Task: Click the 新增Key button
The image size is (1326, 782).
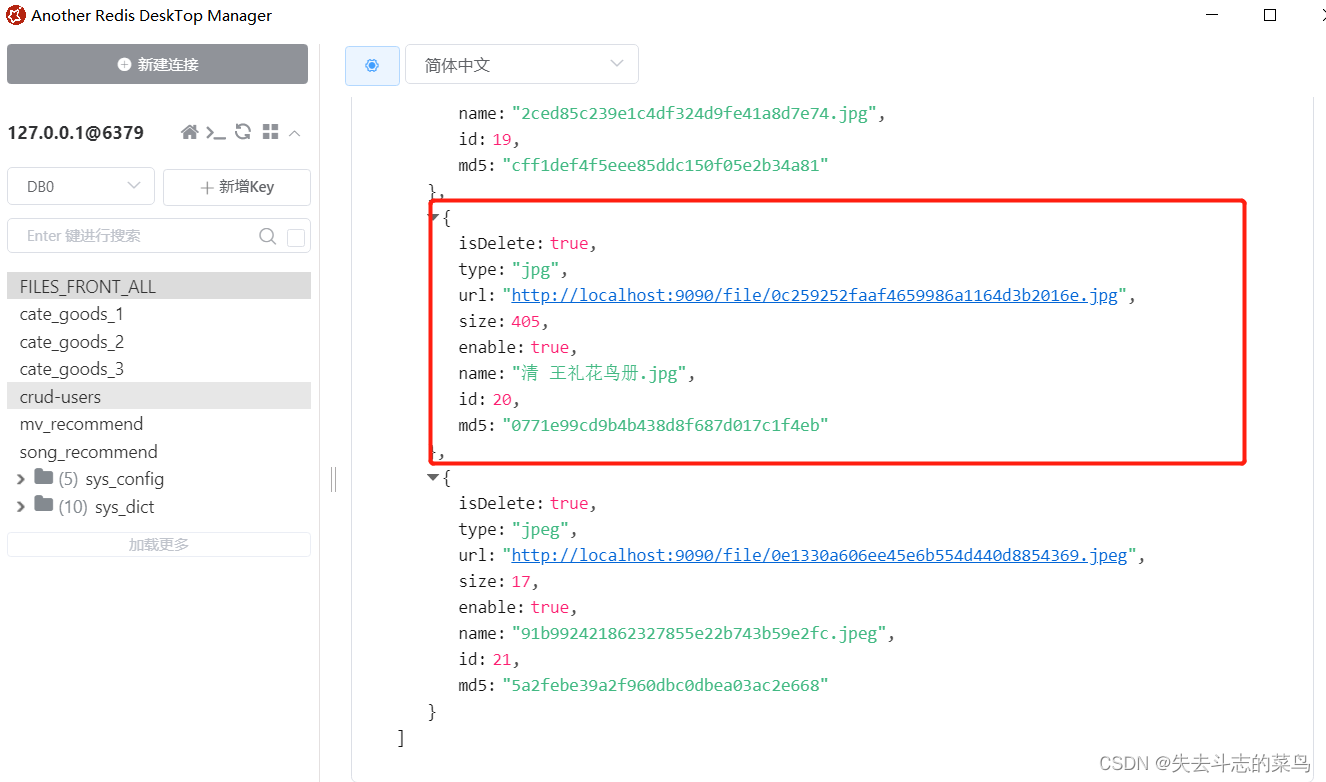Action: [x=237, y=187]
